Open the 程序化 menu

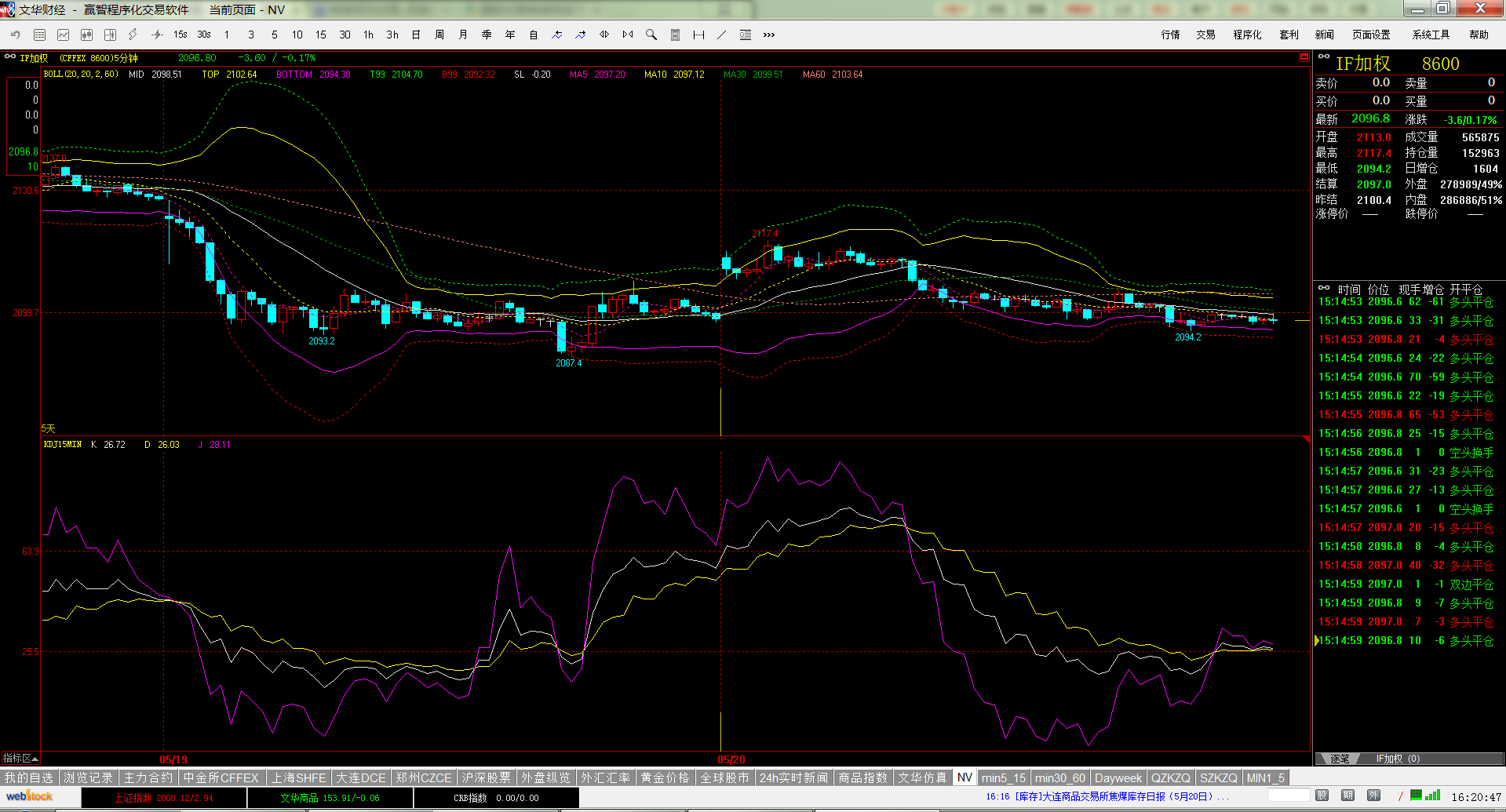[1247, 35]
